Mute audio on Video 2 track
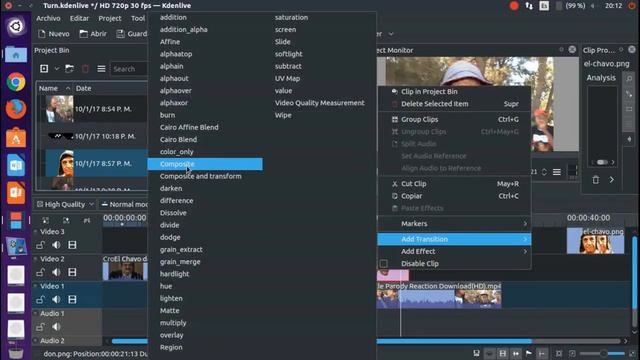The width and height of the screenshot is (640, 360). pos(56,272)
